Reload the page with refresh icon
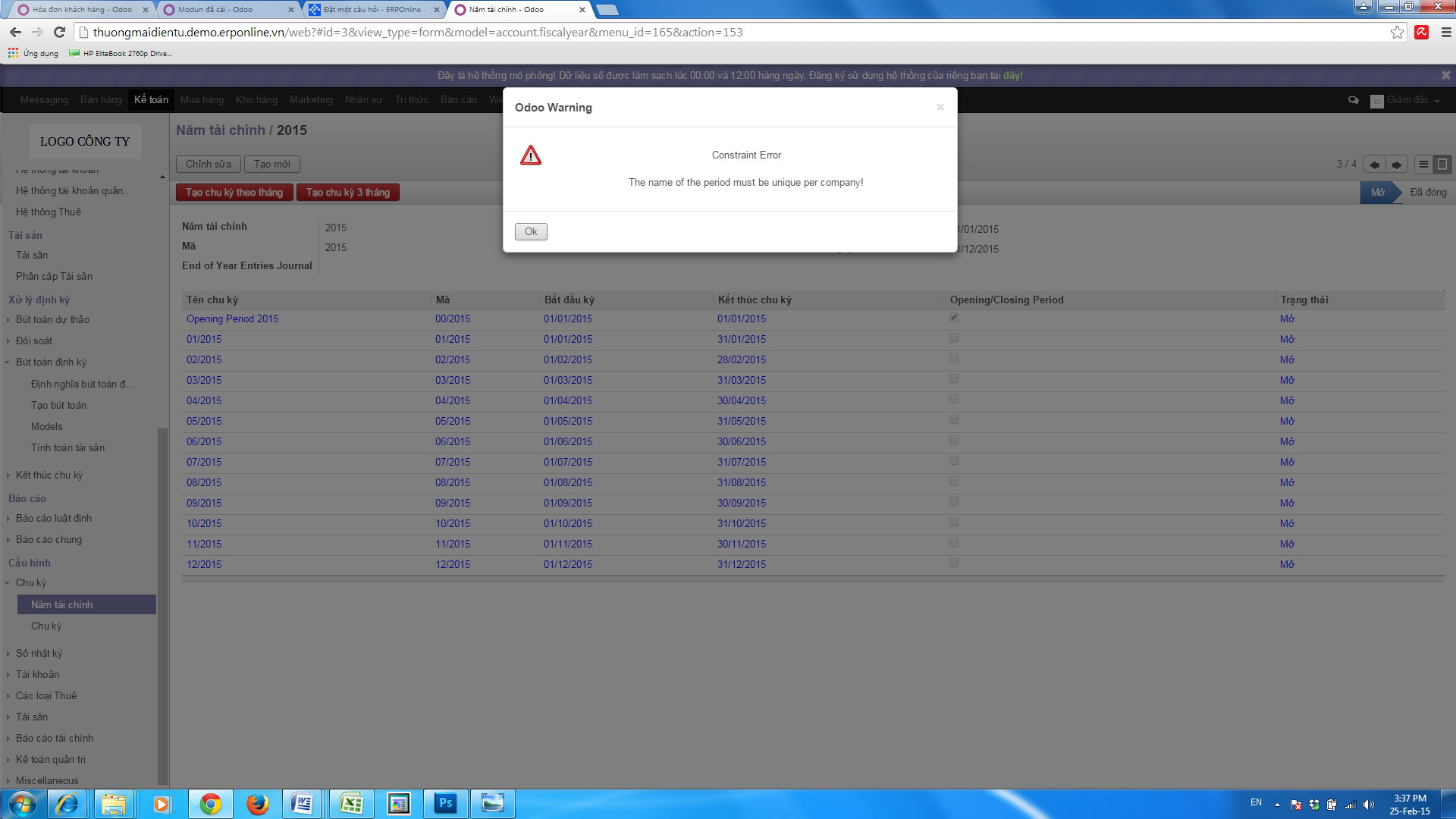Viewport: 1456px width, 819px height. pos(60,32)
